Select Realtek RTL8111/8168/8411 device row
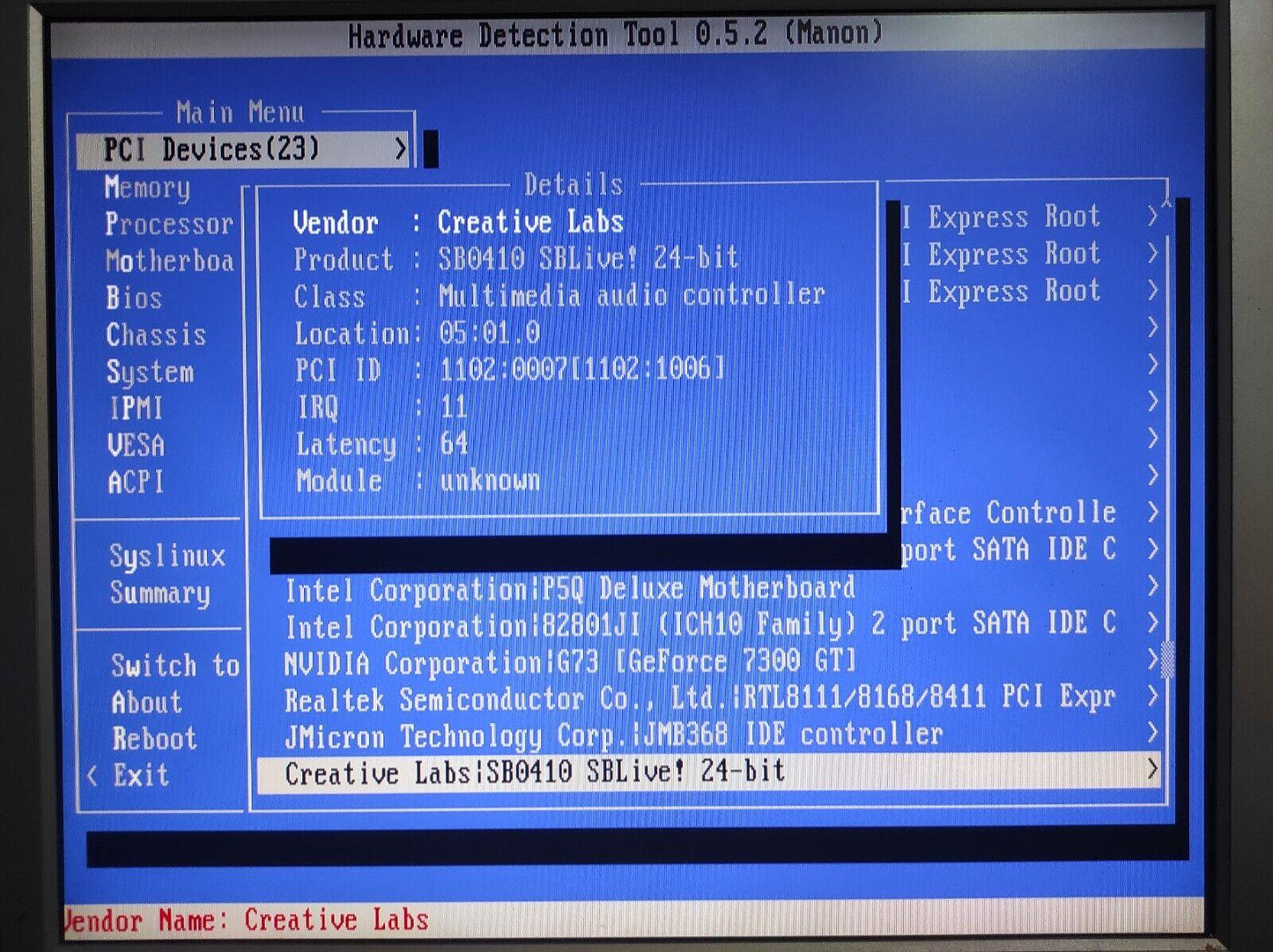The height and width of the screenshot is (952, 1273). click(699, 699)
